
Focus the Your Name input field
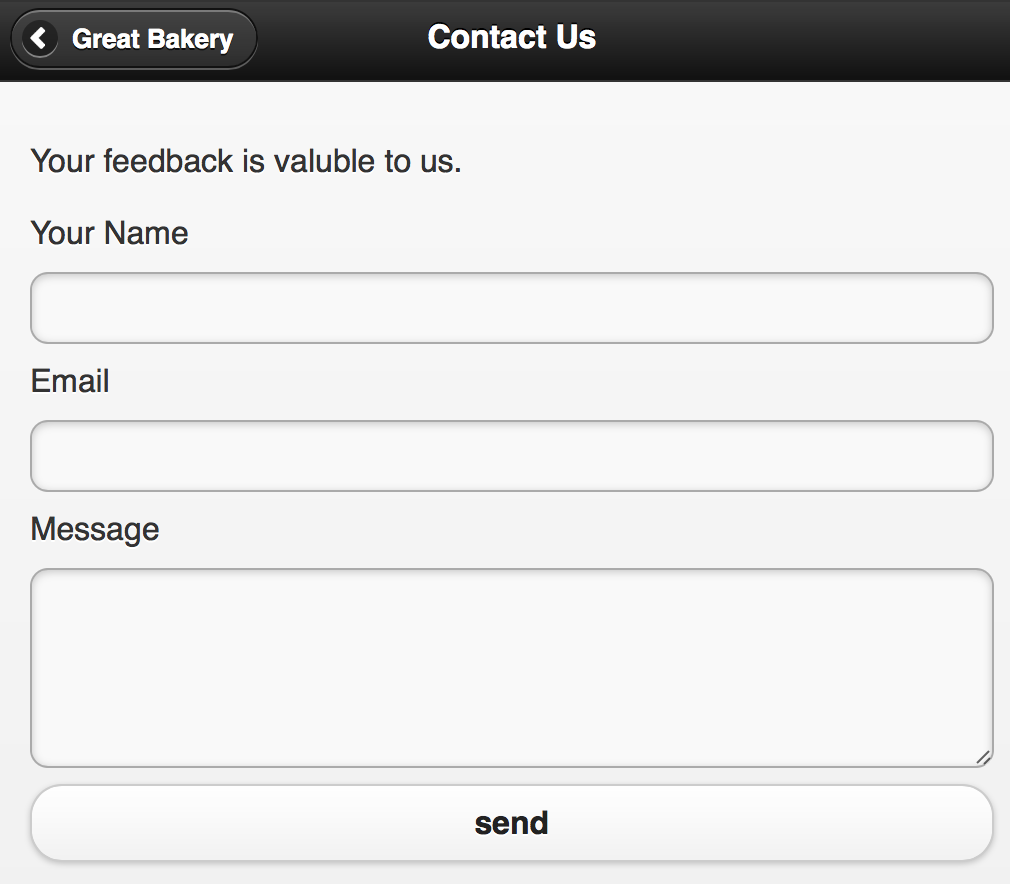click(511, 308)
